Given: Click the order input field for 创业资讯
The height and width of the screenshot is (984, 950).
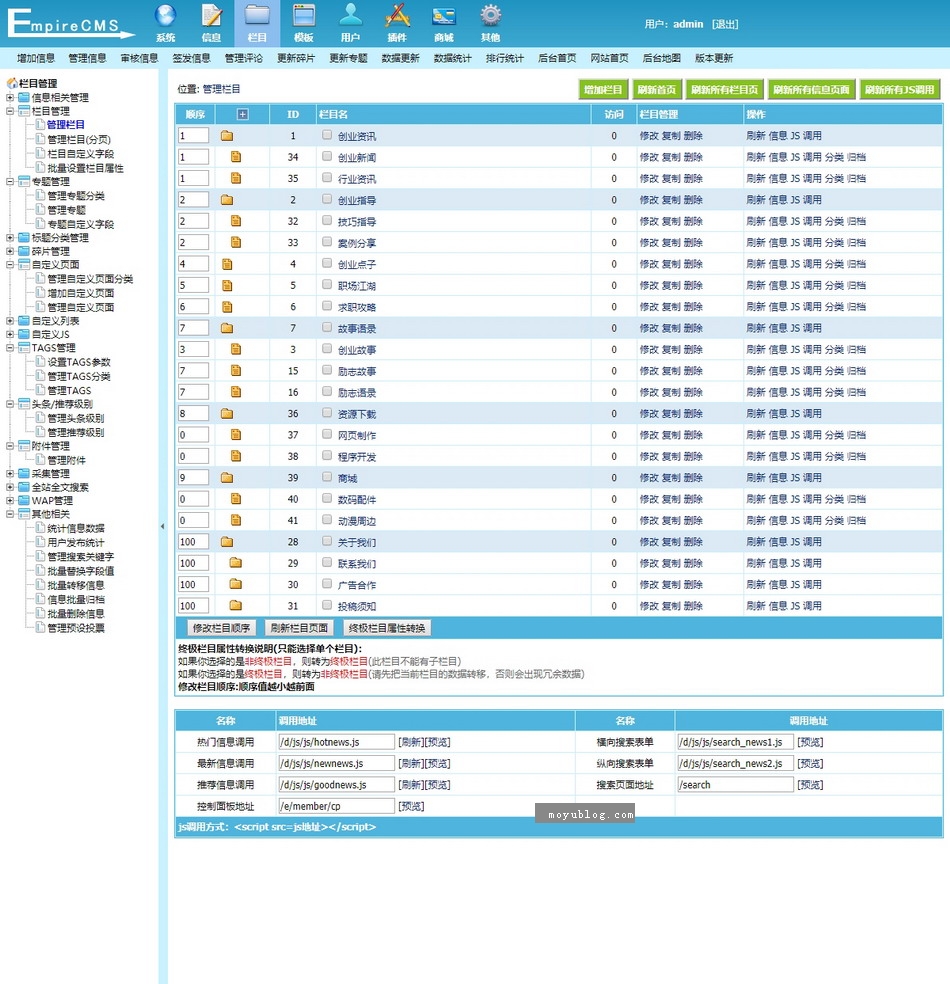Looking at the screenshot, I should [193, 136].
